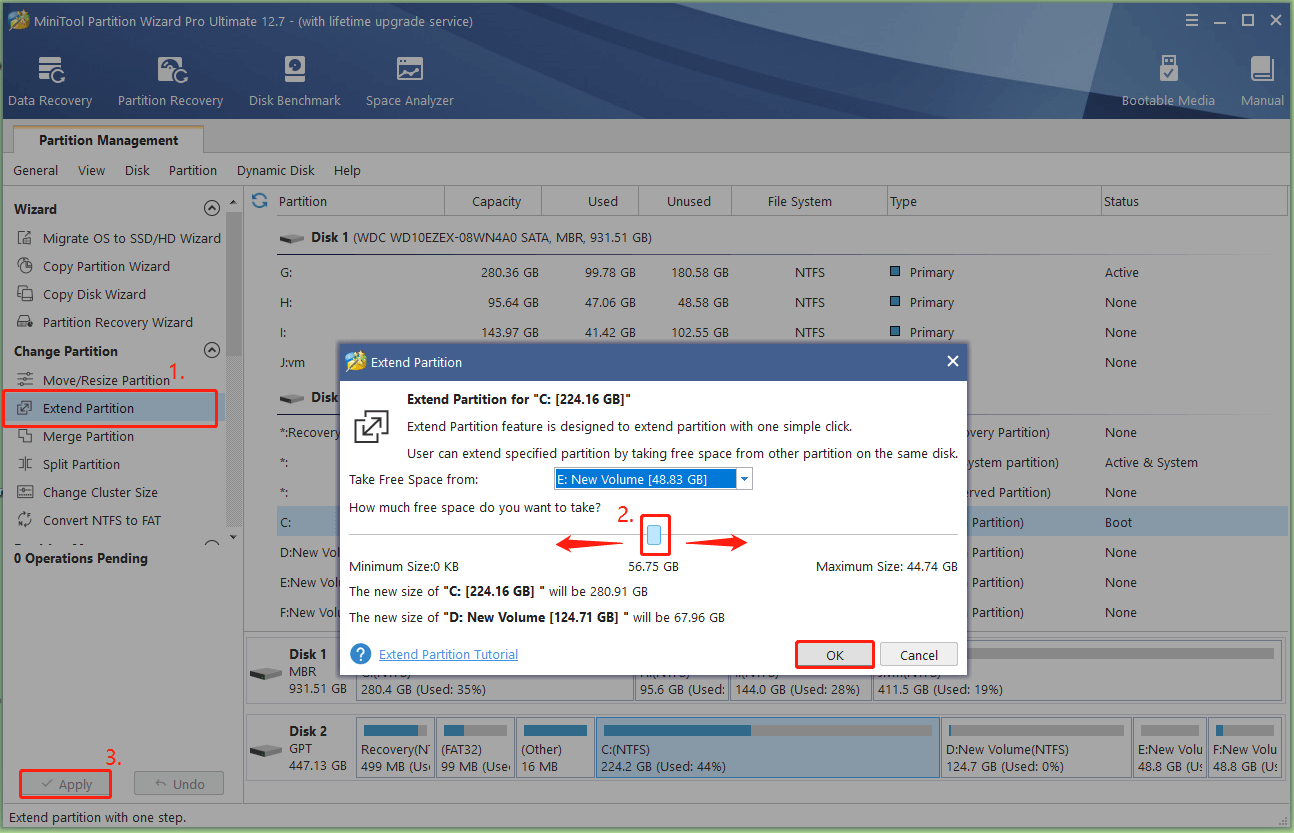
Task: Click the 280.36 GB capacity cell
Action: coord(509,272)
